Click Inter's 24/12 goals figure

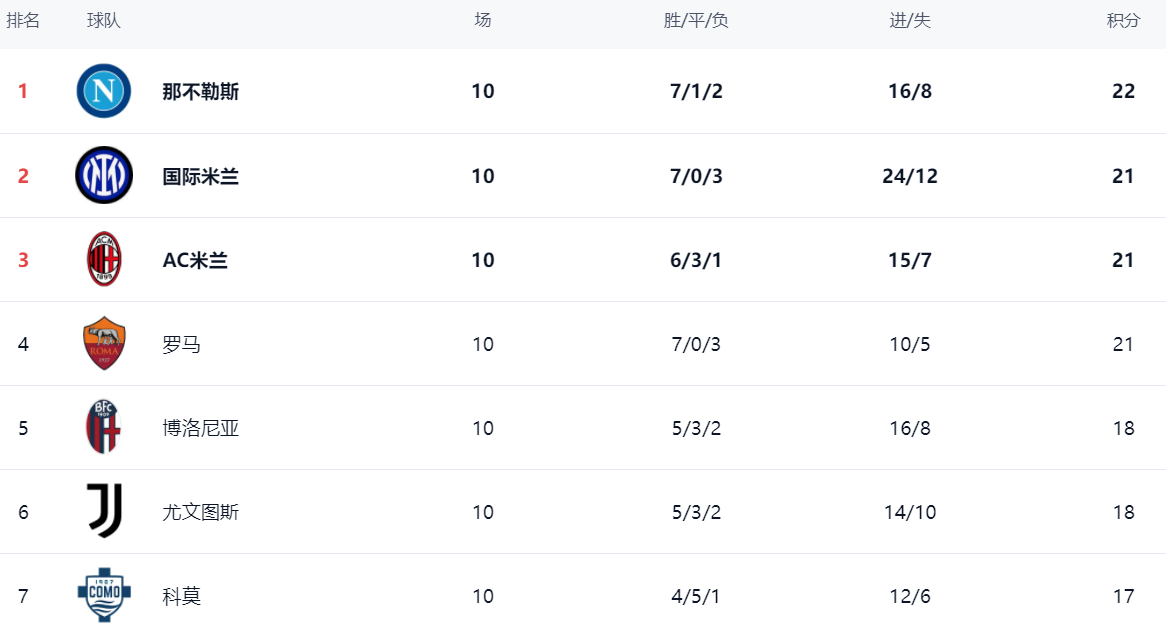click(910, 176)
